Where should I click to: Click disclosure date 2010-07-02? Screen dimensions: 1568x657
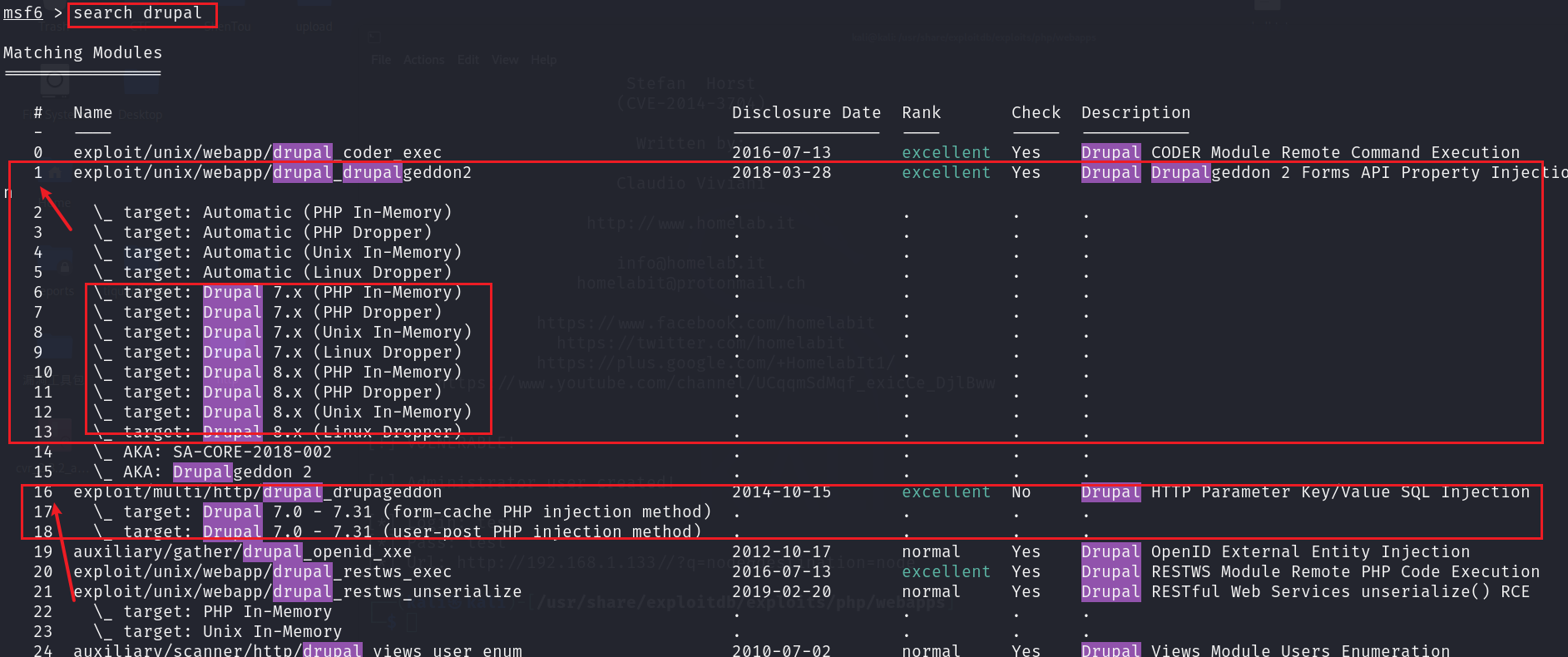coord(782,650)
